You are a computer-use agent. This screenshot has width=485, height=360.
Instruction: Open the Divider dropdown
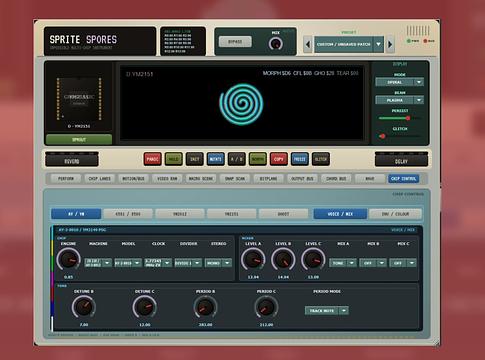pos(188,263)
